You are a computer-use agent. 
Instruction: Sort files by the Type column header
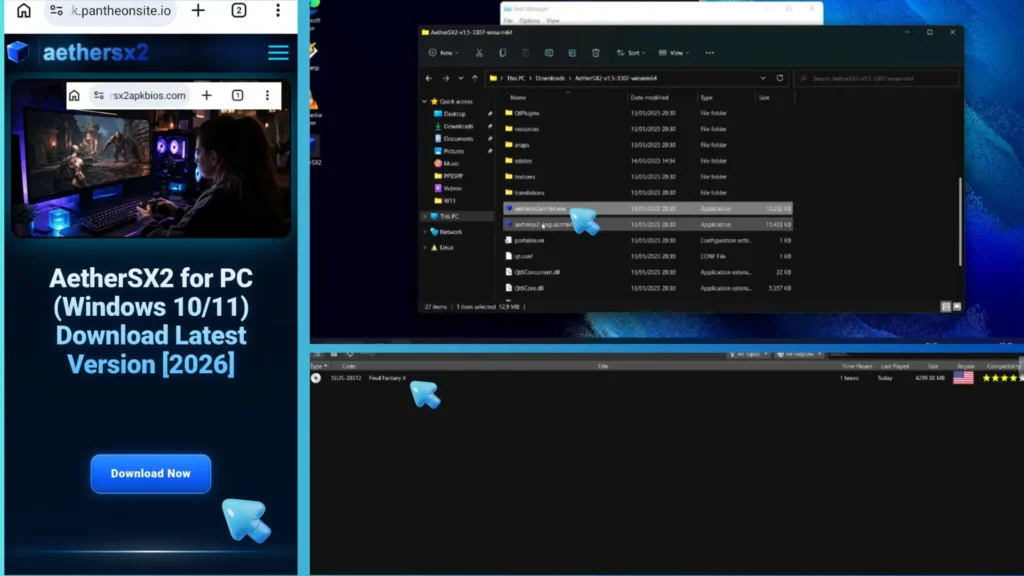[707, 97]
